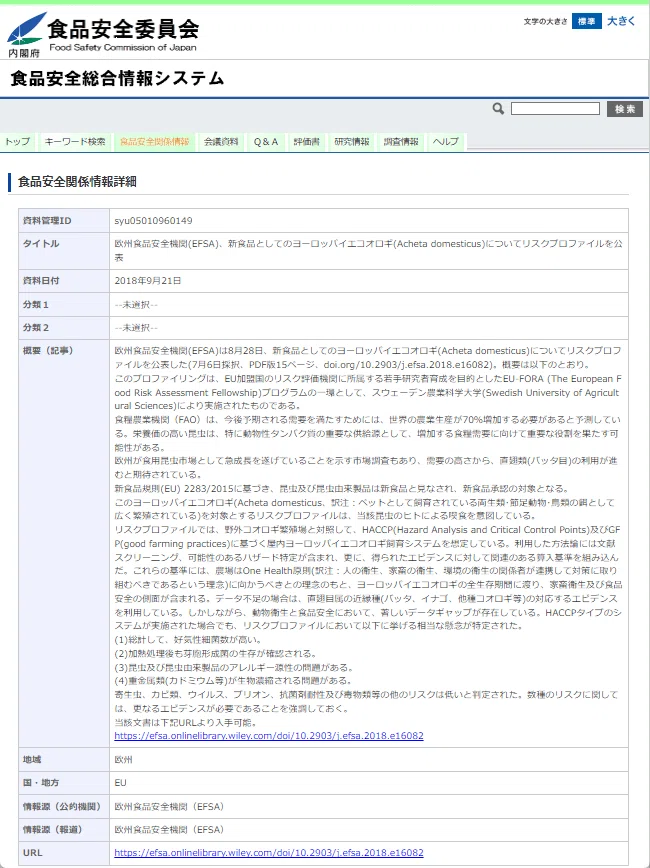Image resolution: width=650 pixels, height=868 pixels.
Task: Click the EU country value
Action: [x=120, y=783]
